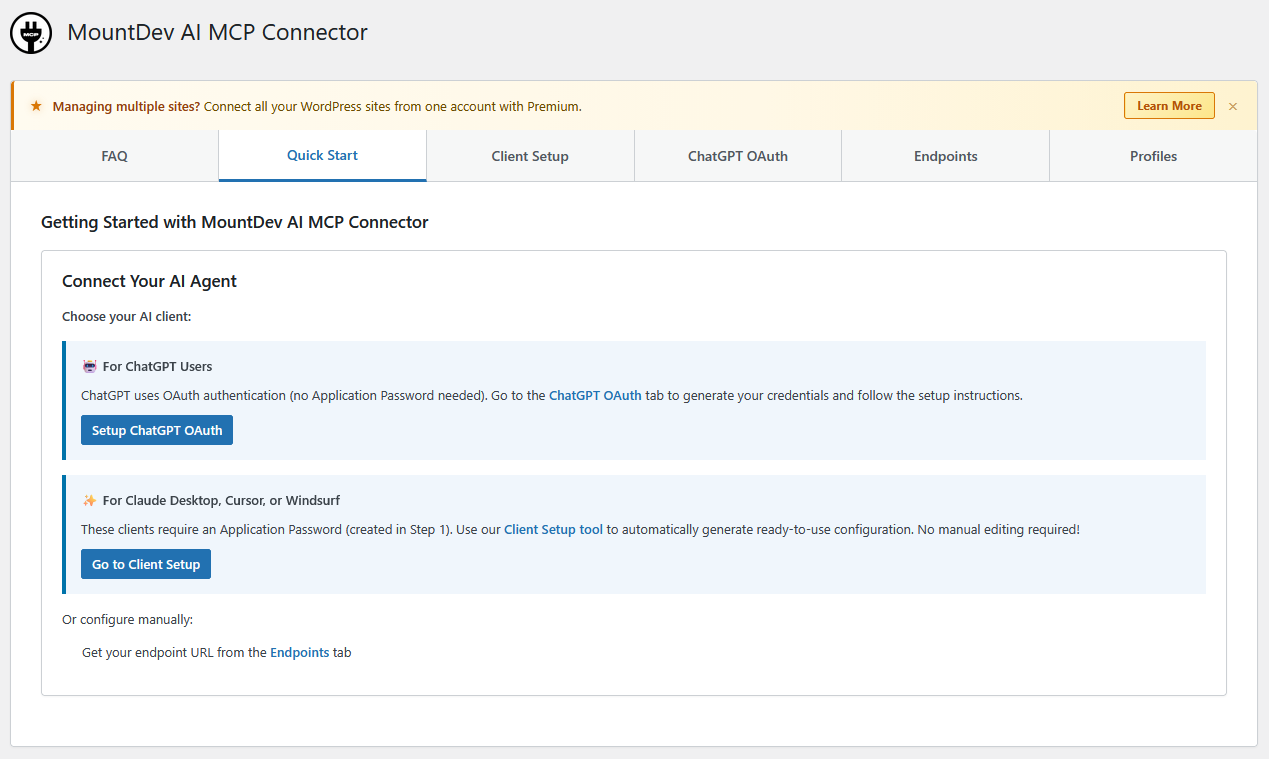1269x759 pixels.
Task: Click the MCP plug logo icon
Action: click(30, 33)
